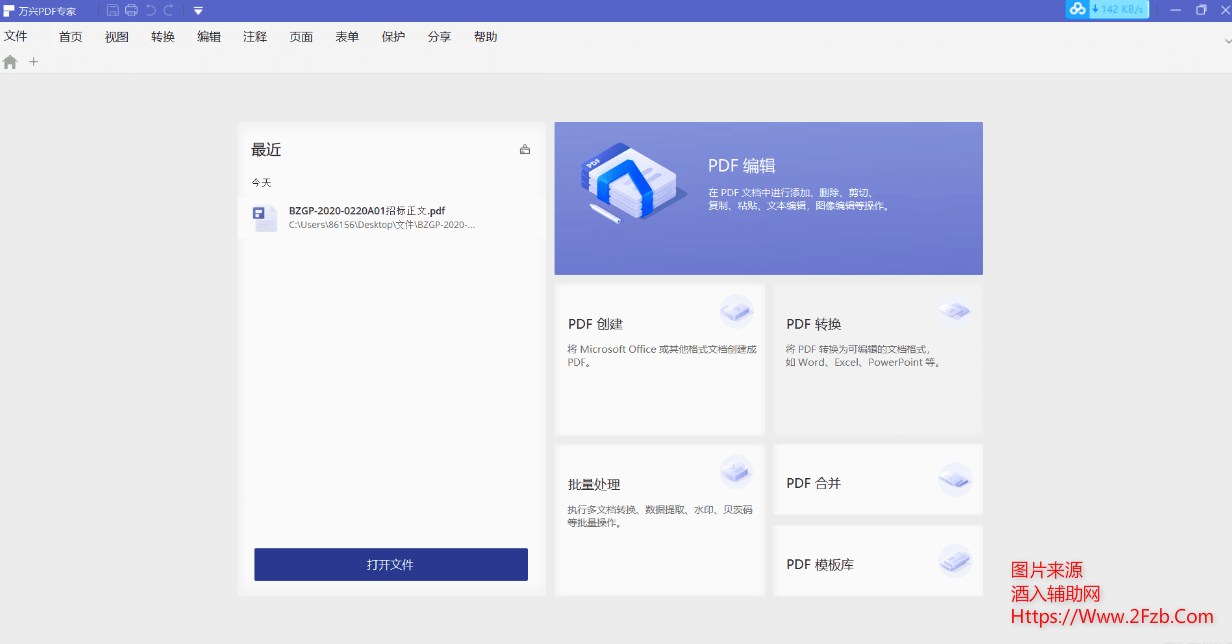Select the 批量处理 card
The height and width of the screenshot is (644, 1232).
point(659,519)
